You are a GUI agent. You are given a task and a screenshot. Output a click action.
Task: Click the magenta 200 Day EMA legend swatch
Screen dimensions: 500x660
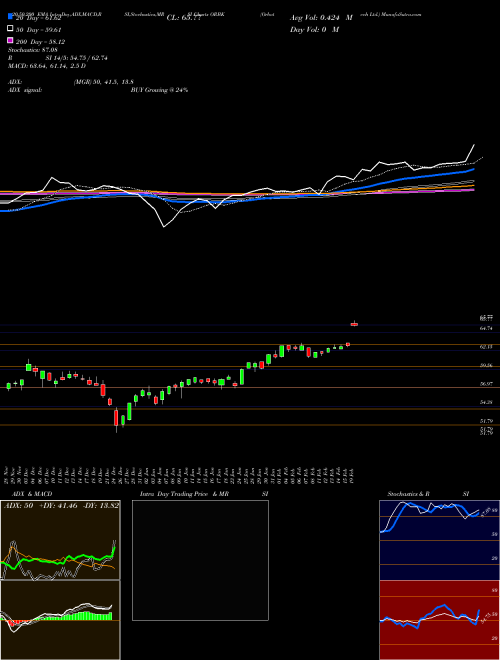[11, 41]
